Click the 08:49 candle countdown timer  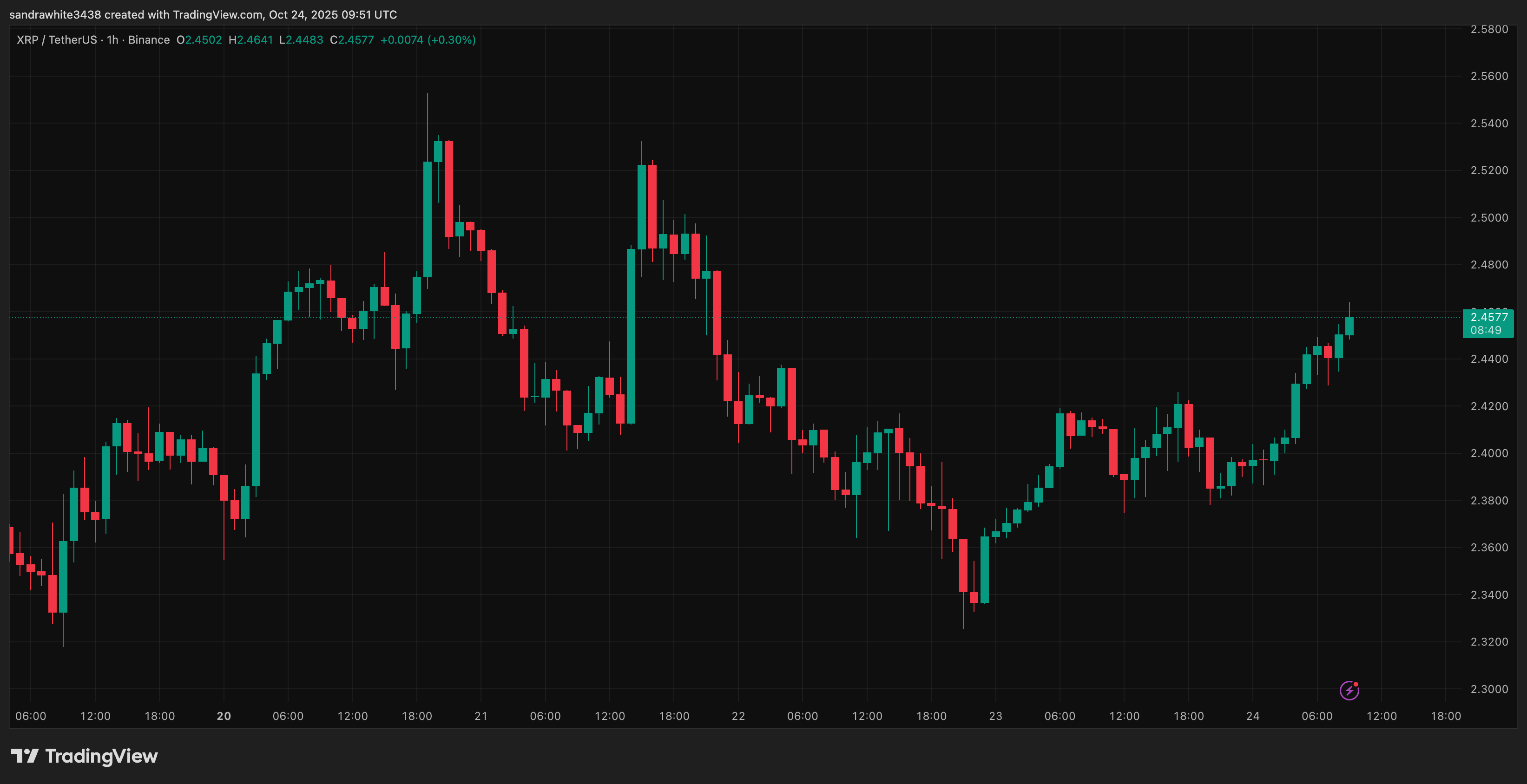coord(1486,330)
